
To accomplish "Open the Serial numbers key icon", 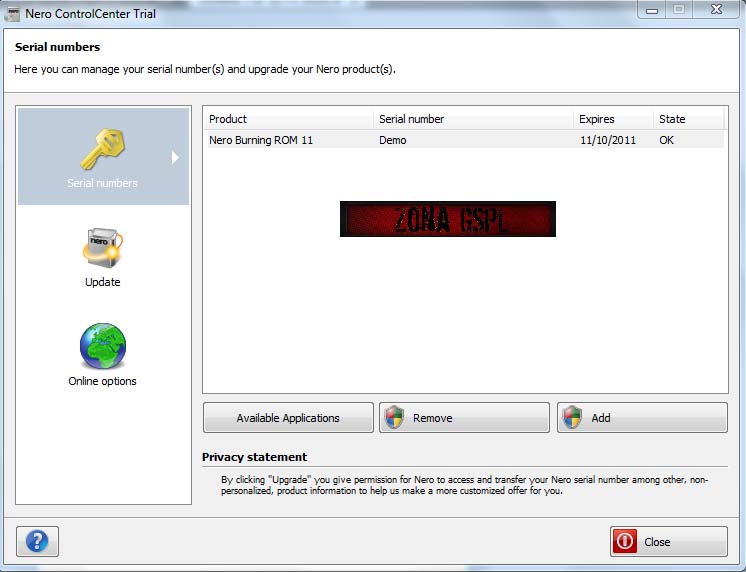I will tap(103, 149).
